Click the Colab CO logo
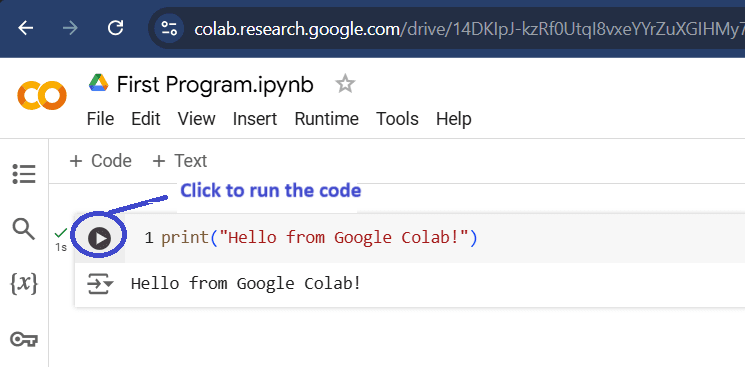Screen dimensions: 745x367 [x=42, y=96]
